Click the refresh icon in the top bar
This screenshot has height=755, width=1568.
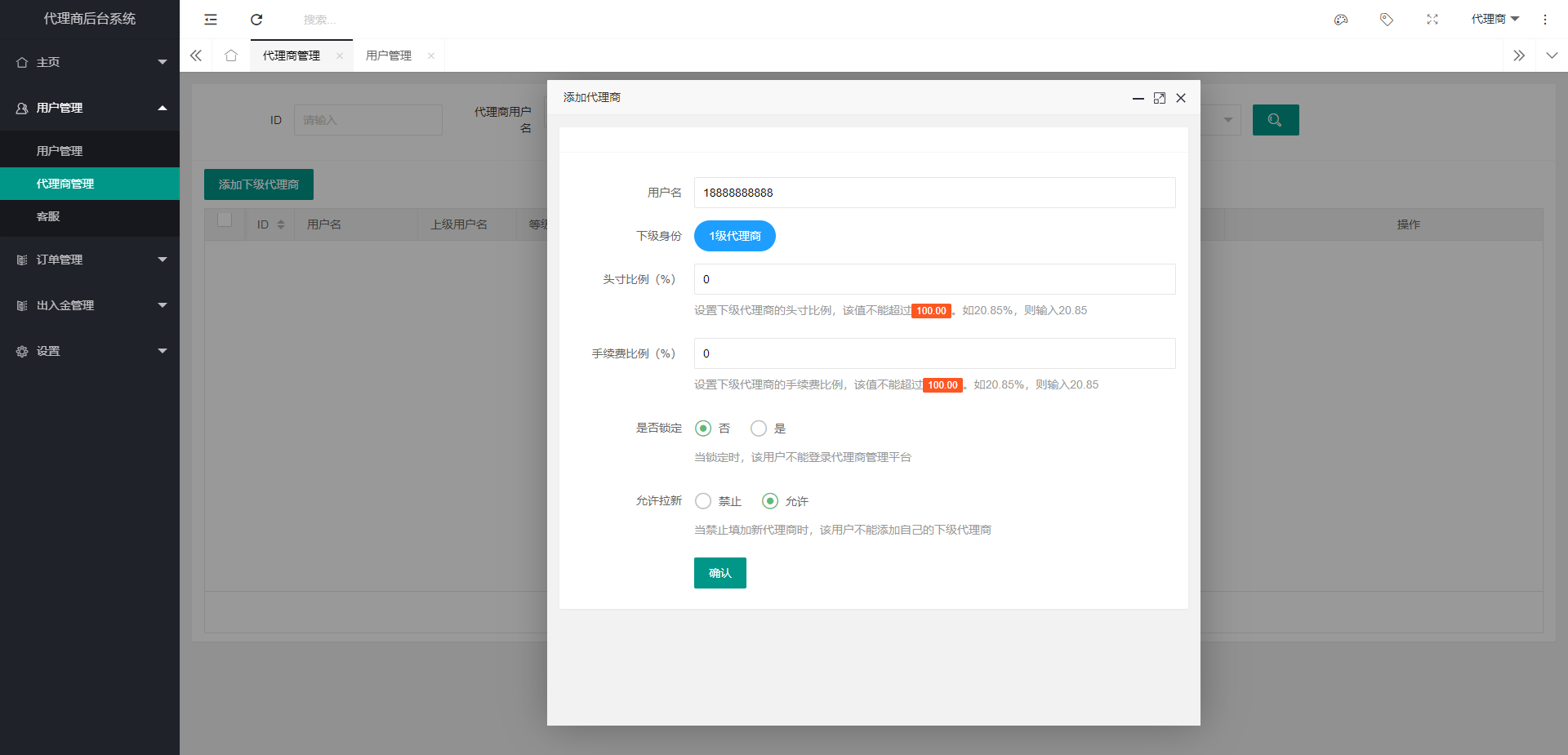[256, 20]
